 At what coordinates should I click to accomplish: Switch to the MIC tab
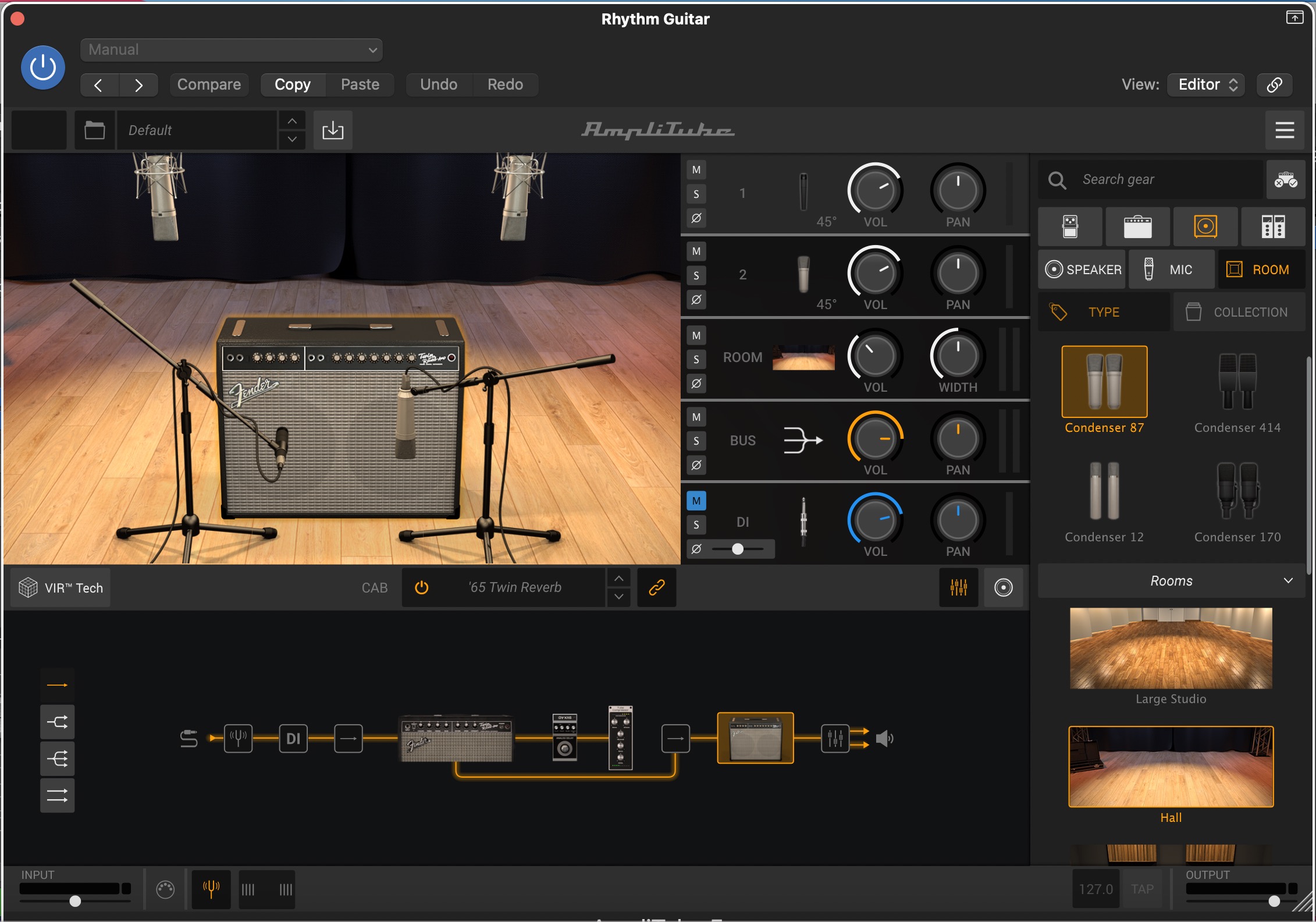click(1171, 269)
